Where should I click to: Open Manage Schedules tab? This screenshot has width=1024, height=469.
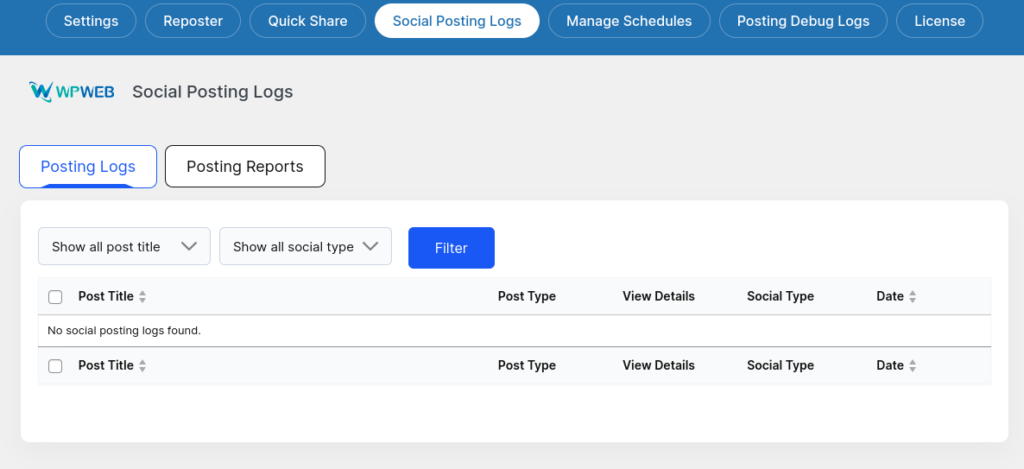click(629, 21)
